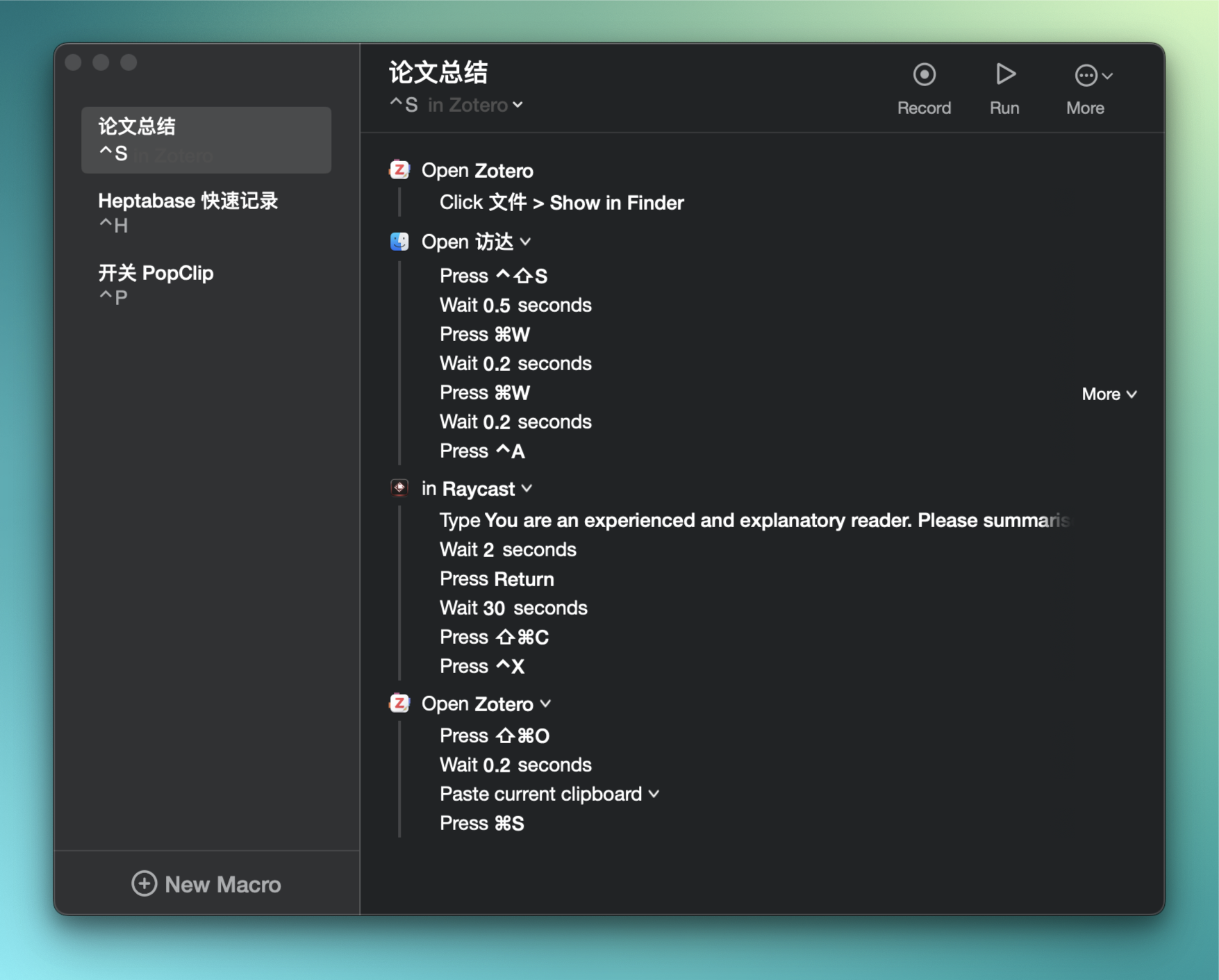Start recording with the Record button
This screenshot has width=1219, height=980.
[x=924, y=89]
